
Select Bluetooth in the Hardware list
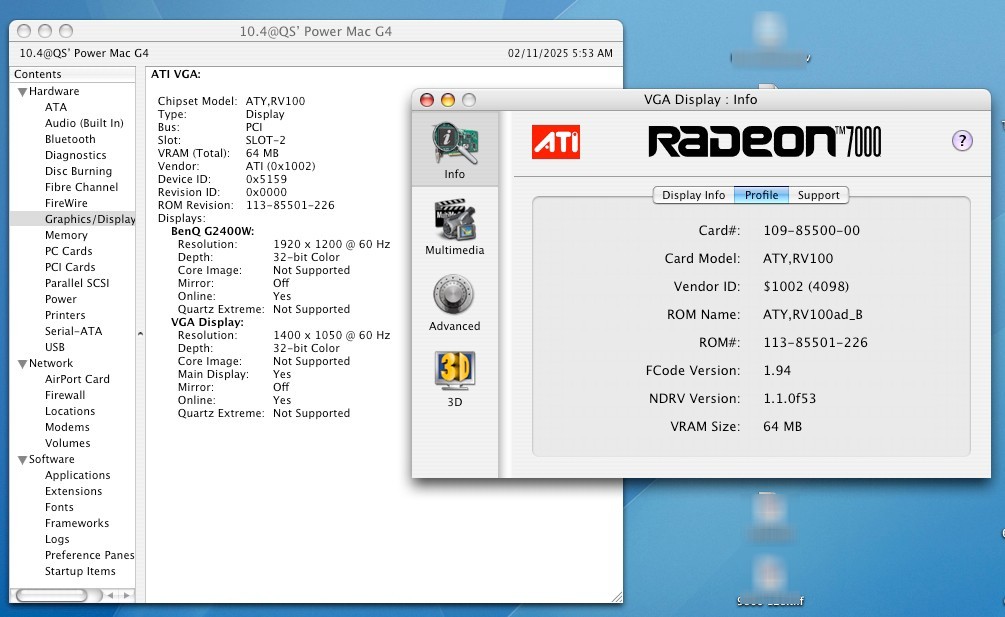coord(70,139)
